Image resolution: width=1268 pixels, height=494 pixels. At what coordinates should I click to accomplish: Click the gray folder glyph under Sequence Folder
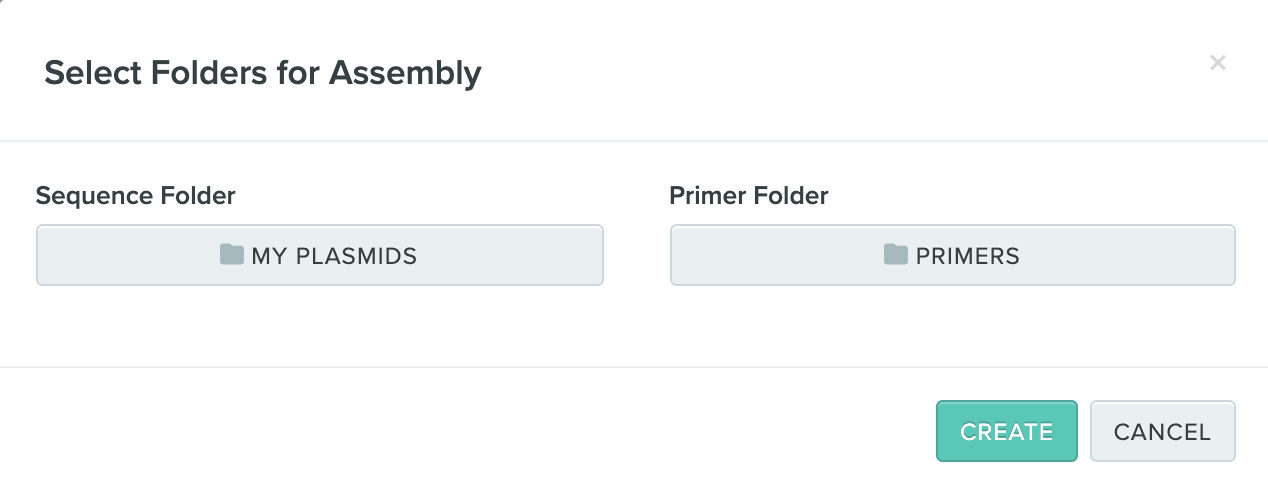(x=232, y=254)
